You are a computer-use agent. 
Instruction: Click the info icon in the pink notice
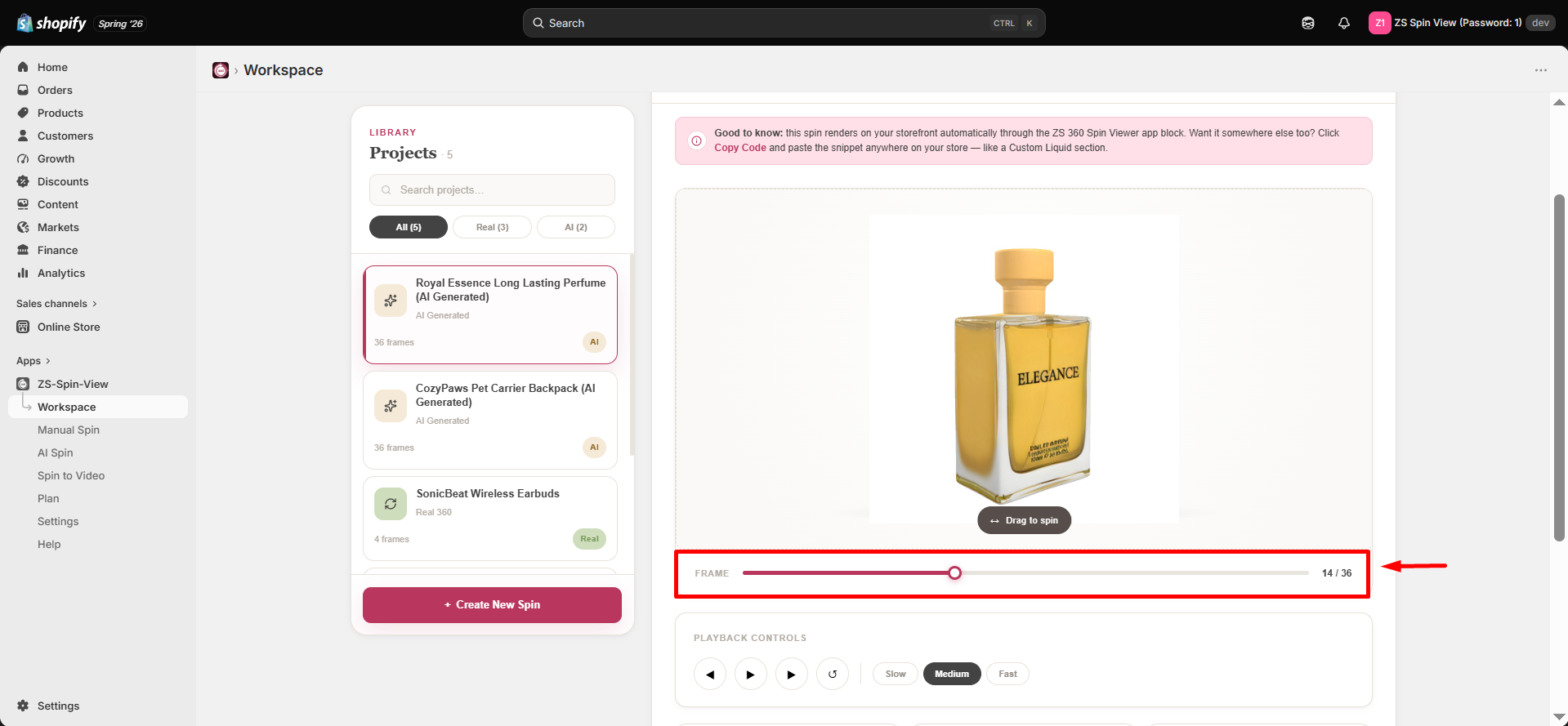[x=697, y=140]
